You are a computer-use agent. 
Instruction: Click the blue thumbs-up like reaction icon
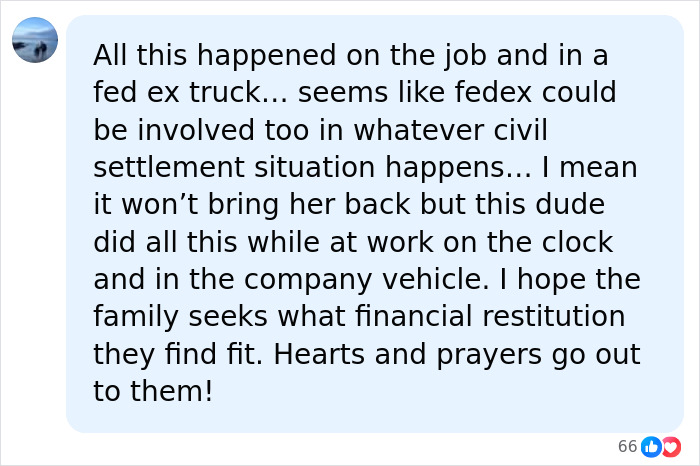point(651,446)
